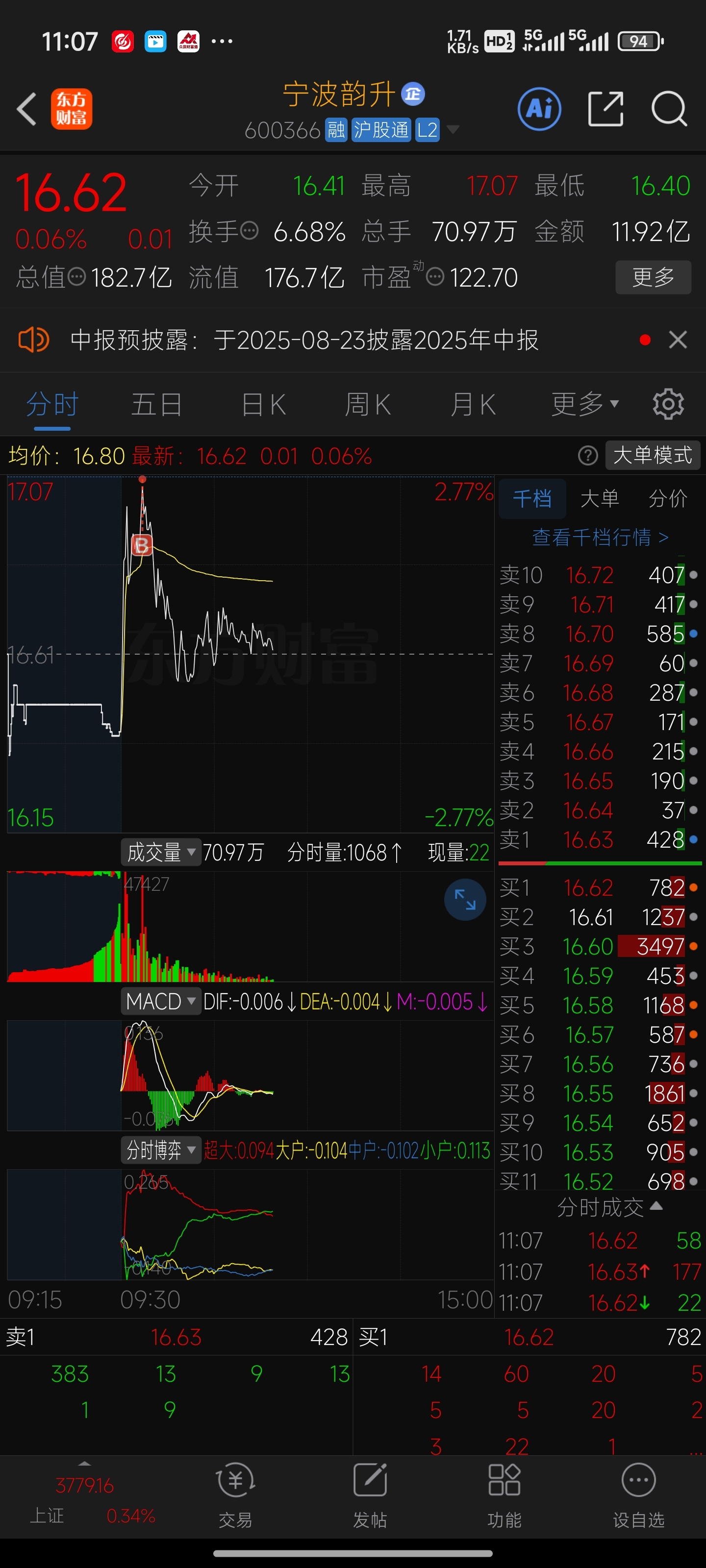The width and height of the screenshot is (706, 1568).
Task: Open the 功能 functions icon
Action: click(504, 1496)
